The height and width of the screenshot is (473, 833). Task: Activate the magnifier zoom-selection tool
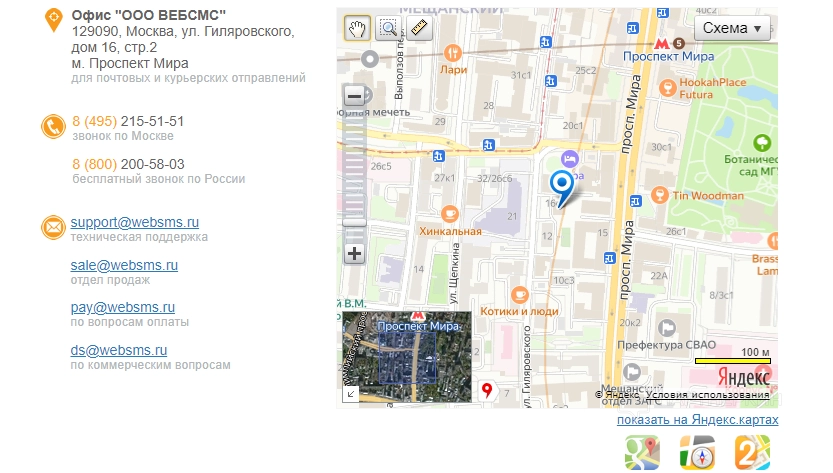388,28
